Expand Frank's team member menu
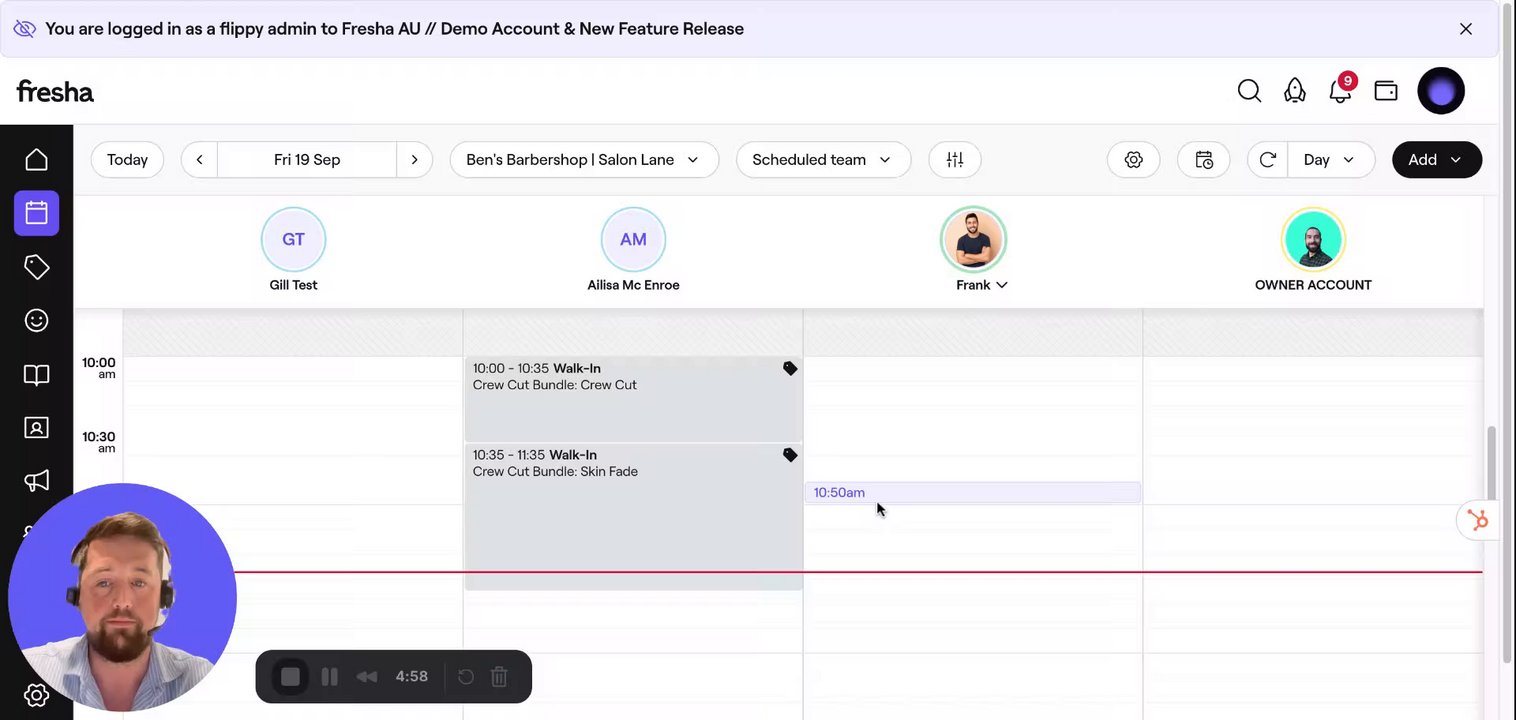The height and width of the screenshot is (720, 1516). click(981, 285)
